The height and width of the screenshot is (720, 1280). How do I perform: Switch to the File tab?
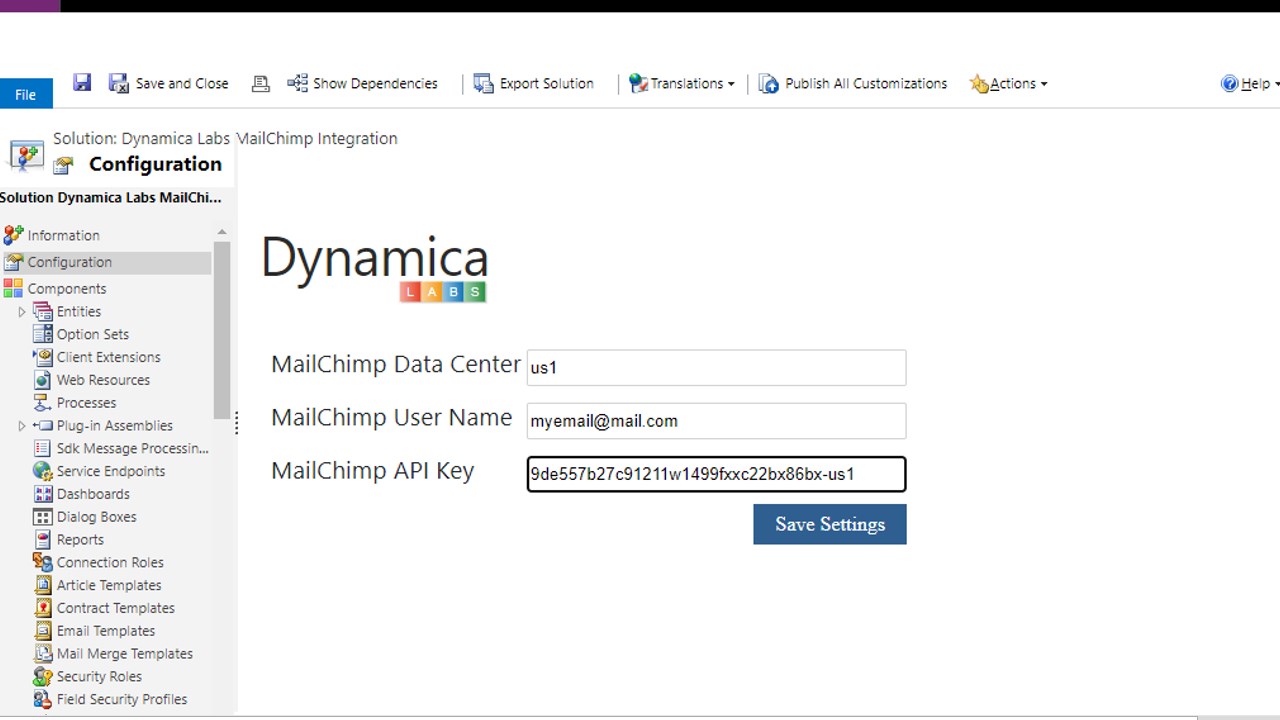(x=25, y=93)
